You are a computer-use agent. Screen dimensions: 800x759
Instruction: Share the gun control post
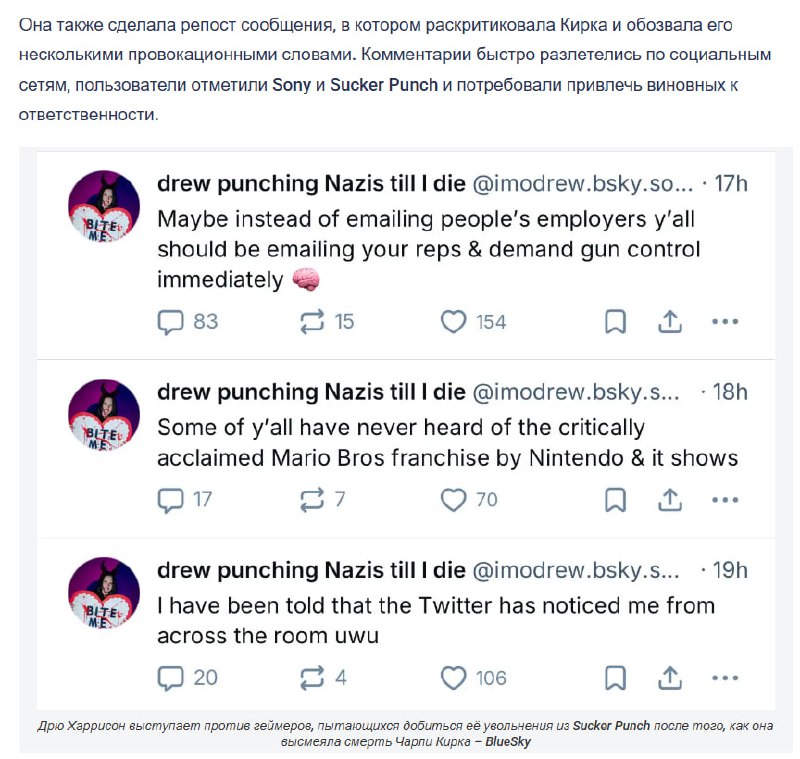[x=670, y=322]
